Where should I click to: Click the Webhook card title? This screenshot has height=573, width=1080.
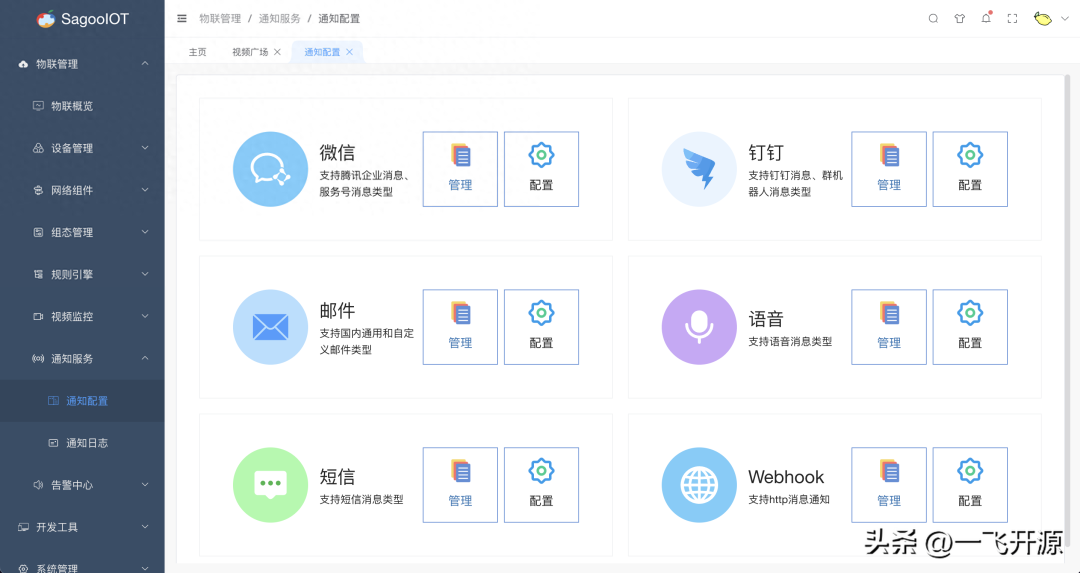pyautogui.click(x=786, y=477)
